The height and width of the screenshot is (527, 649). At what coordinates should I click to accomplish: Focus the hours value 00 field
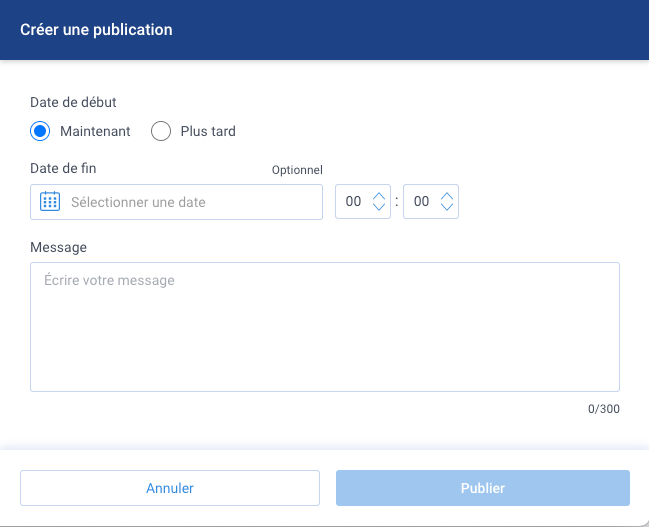pyautogui.click(x=353, y=202)
